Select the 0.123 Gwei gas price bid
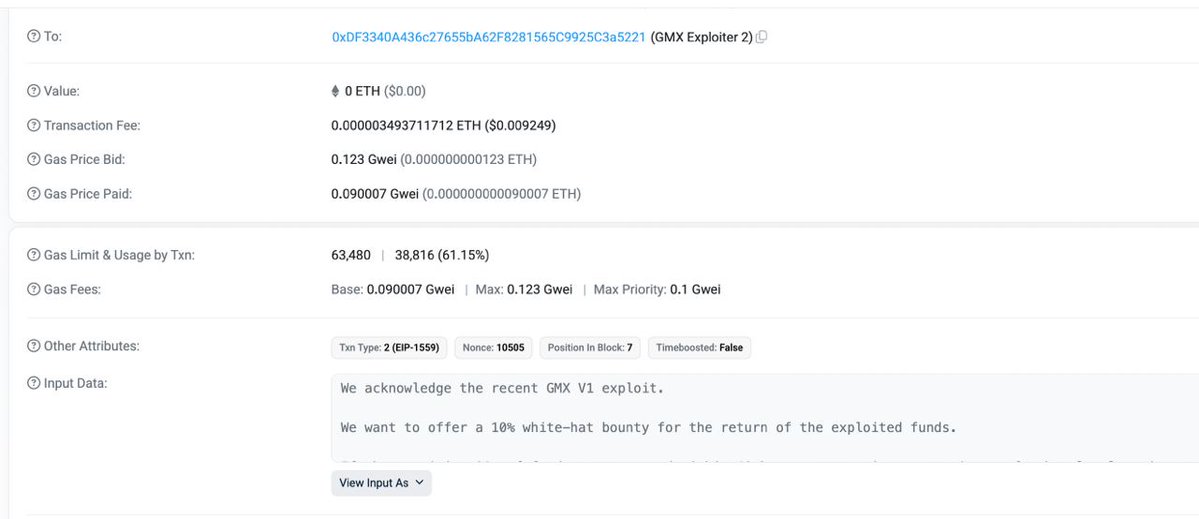Viewport: 1199px width, 519px height. pyautogui.click(x=364, y=160)
